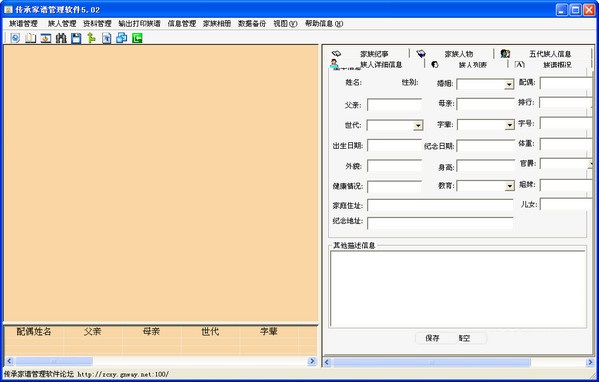Click the 父亲 input field
This screenshot has width=599, height=382.
coord(394,105)
